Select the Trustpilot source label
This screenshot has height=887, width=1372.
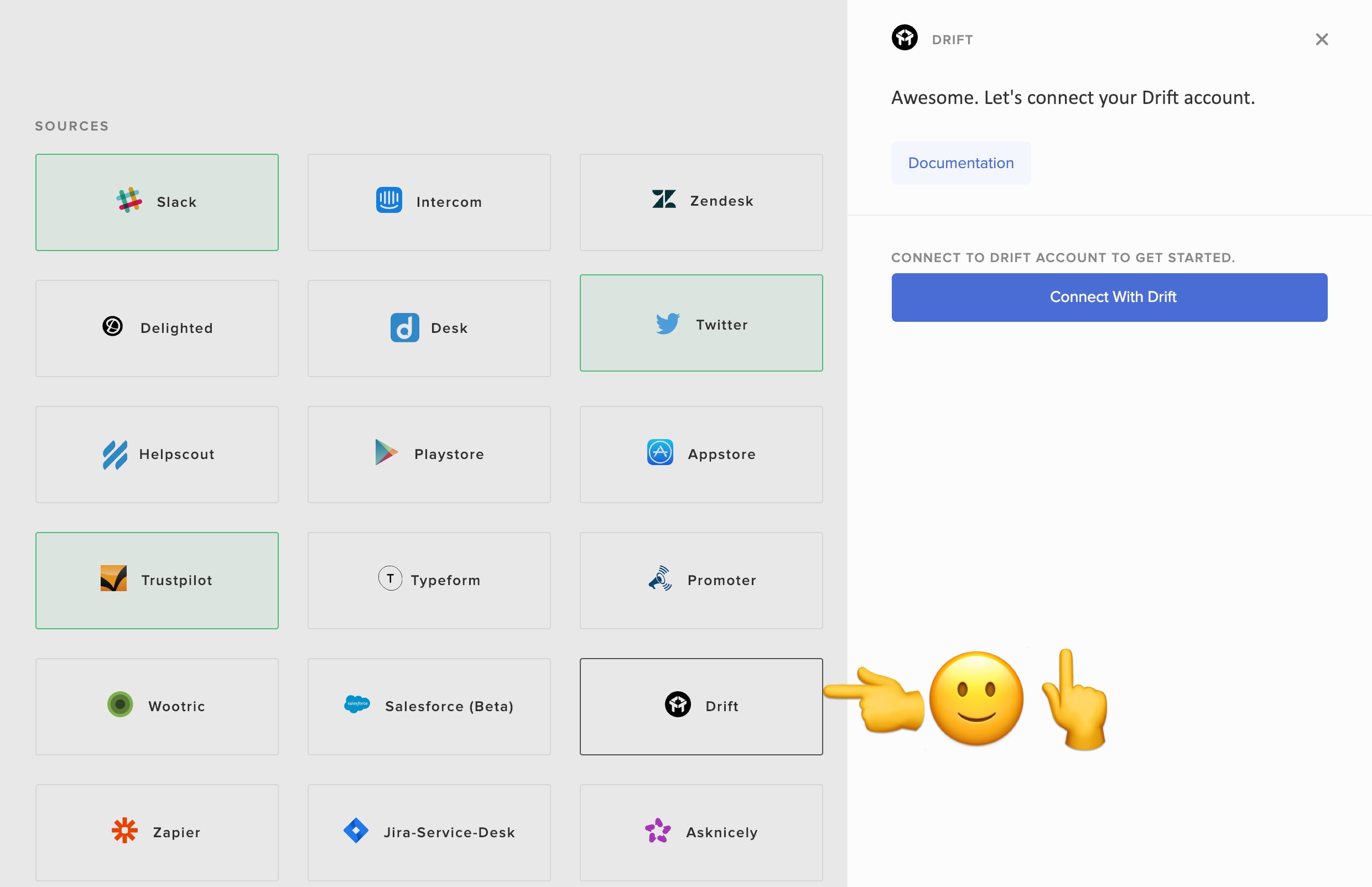177,580
